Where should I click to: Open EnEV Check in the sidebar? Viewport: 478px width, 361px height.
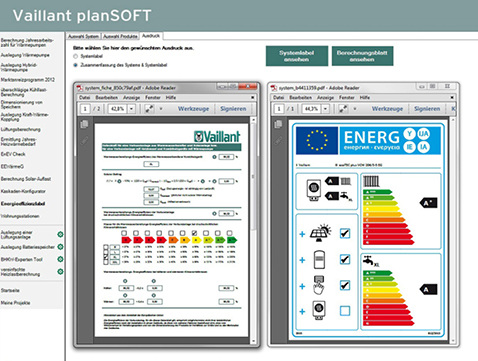pyautogui.click(x=13, y=154)
